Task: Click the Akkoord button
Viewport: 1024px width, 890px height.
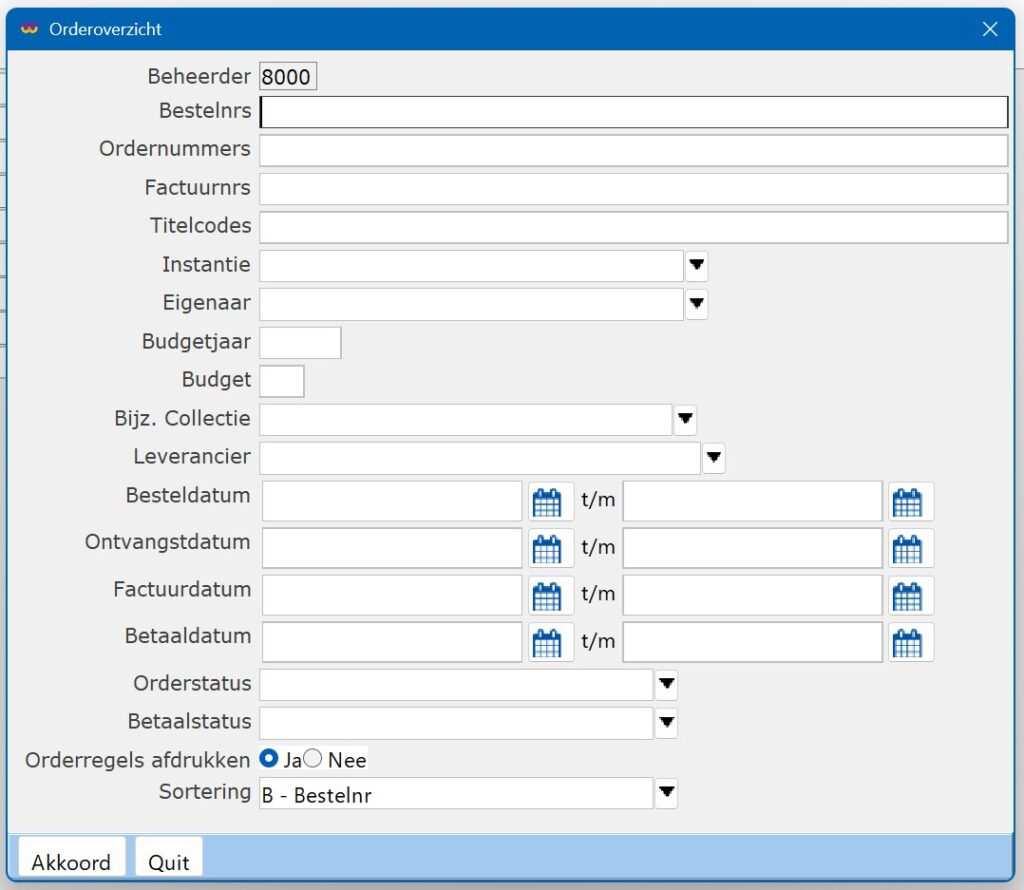Action: [71, 861]
